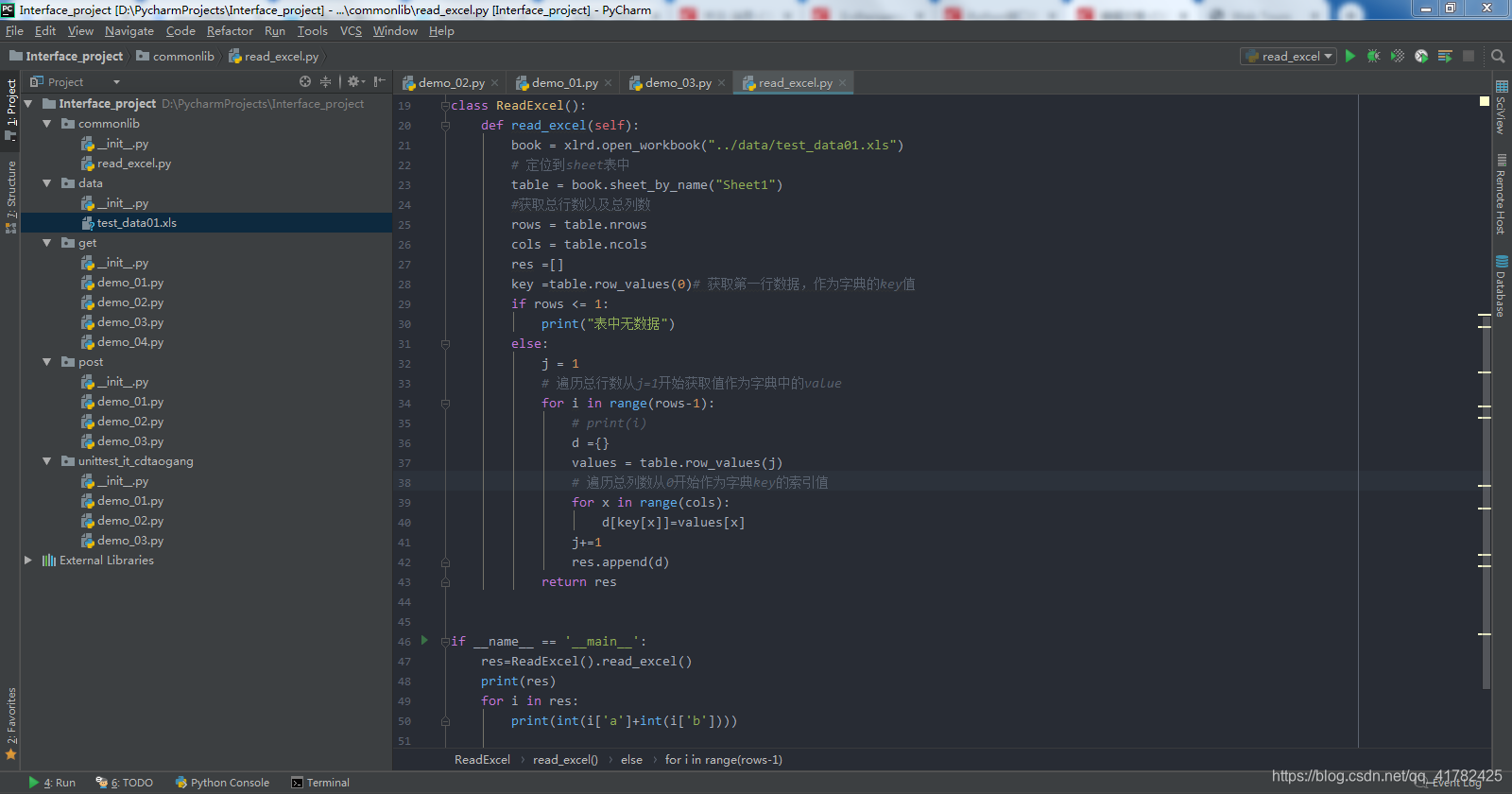Close the demo_03.py editor tab
Viewport: 1512px width, 794px height.
tap(721, 83)
